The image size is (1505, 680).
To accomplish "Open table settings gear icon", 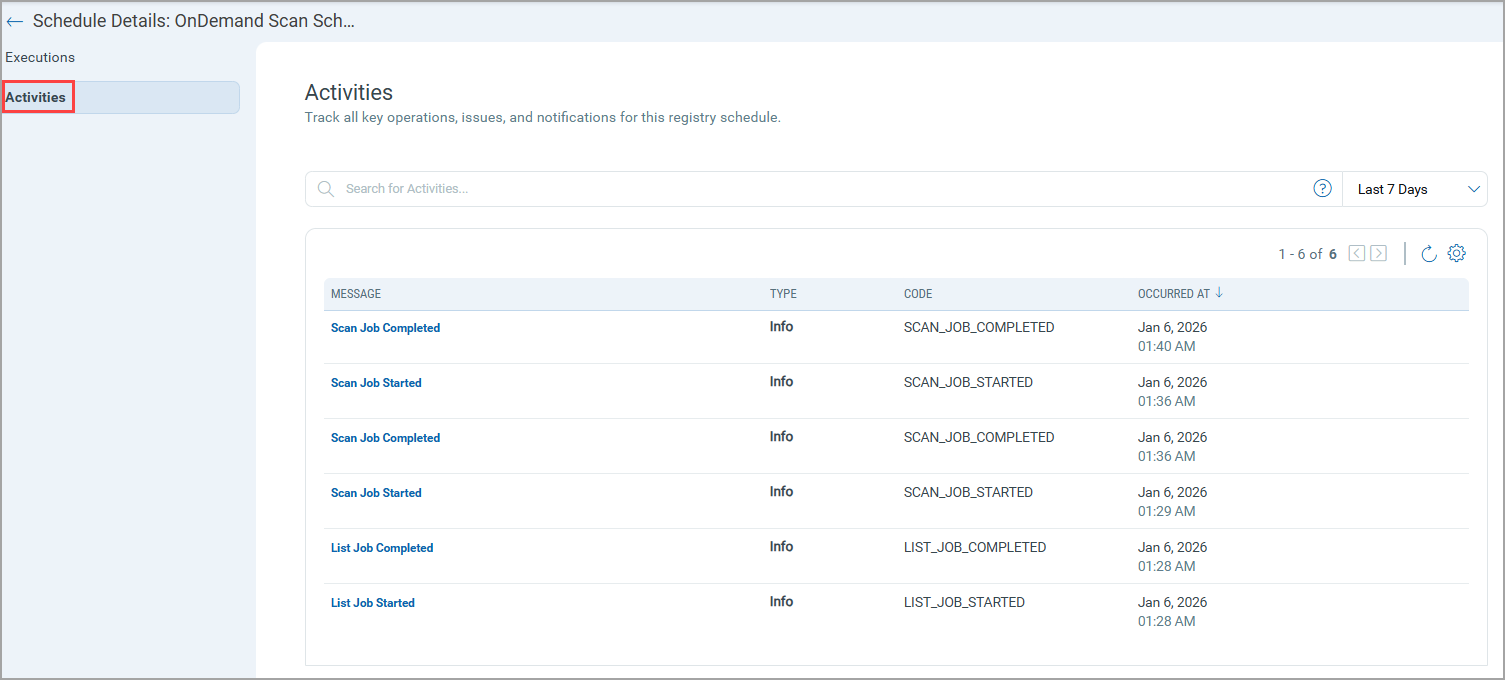I will point(1456,254).
